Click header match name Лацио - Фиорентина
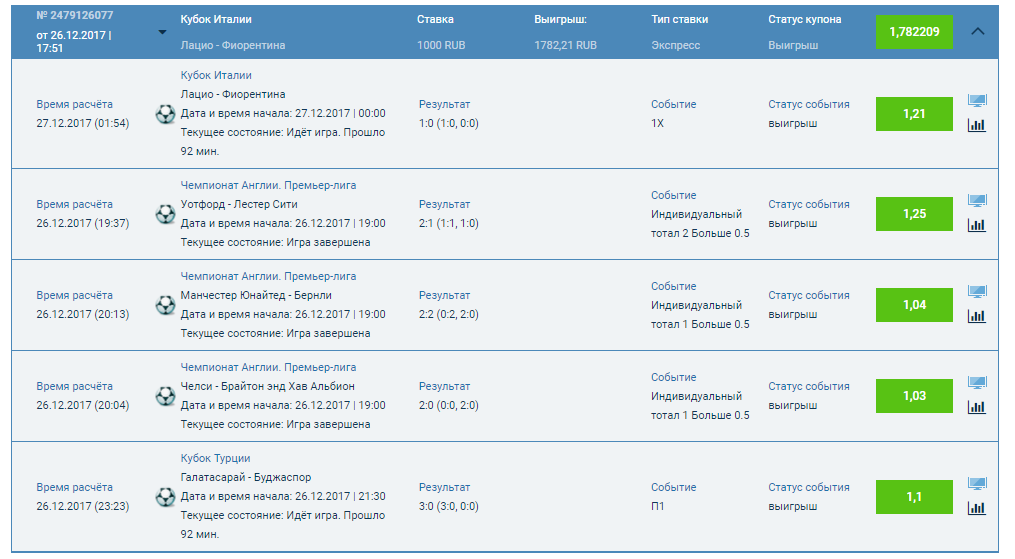The height and width of the screenshot is (559, 1015). click(x=233, y=45)
